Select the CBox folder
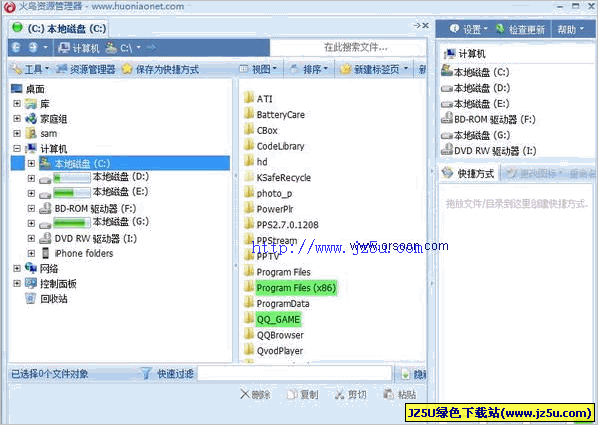Viewport: 598px width, 425px height. click(267, 130)
